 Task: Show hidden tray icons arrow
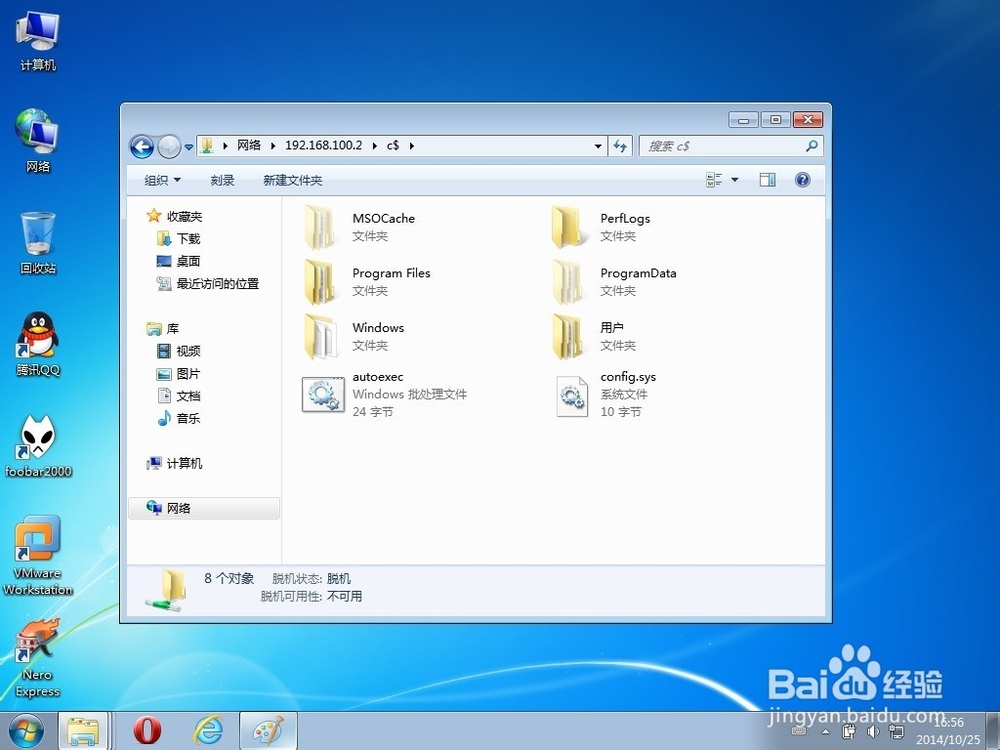[825, 732]
